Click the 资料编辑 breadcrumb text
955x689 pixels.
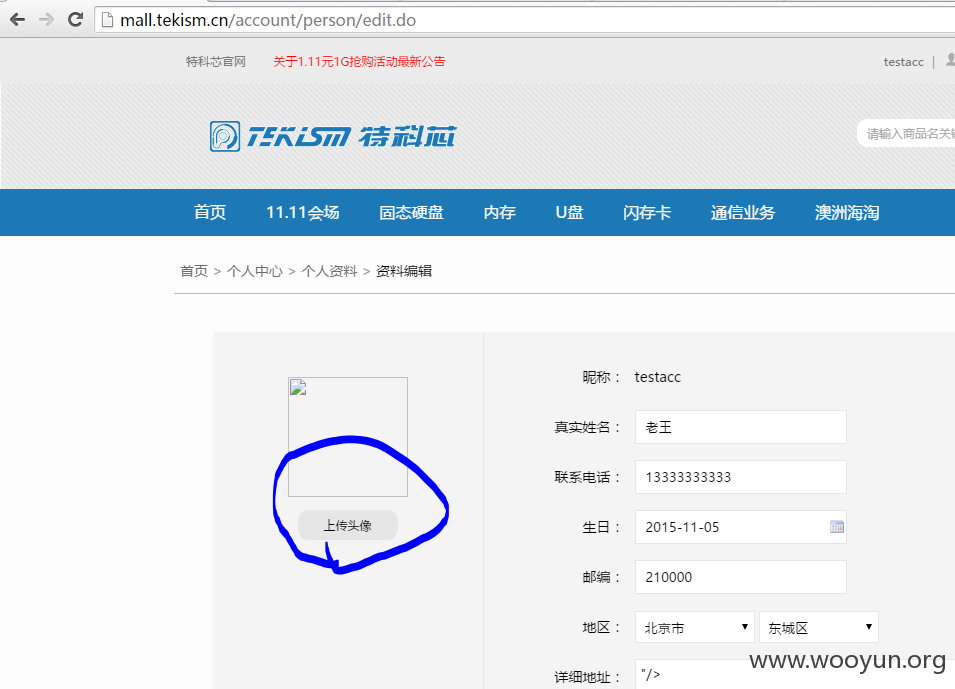pyautogui.click(x=404, y=271)
